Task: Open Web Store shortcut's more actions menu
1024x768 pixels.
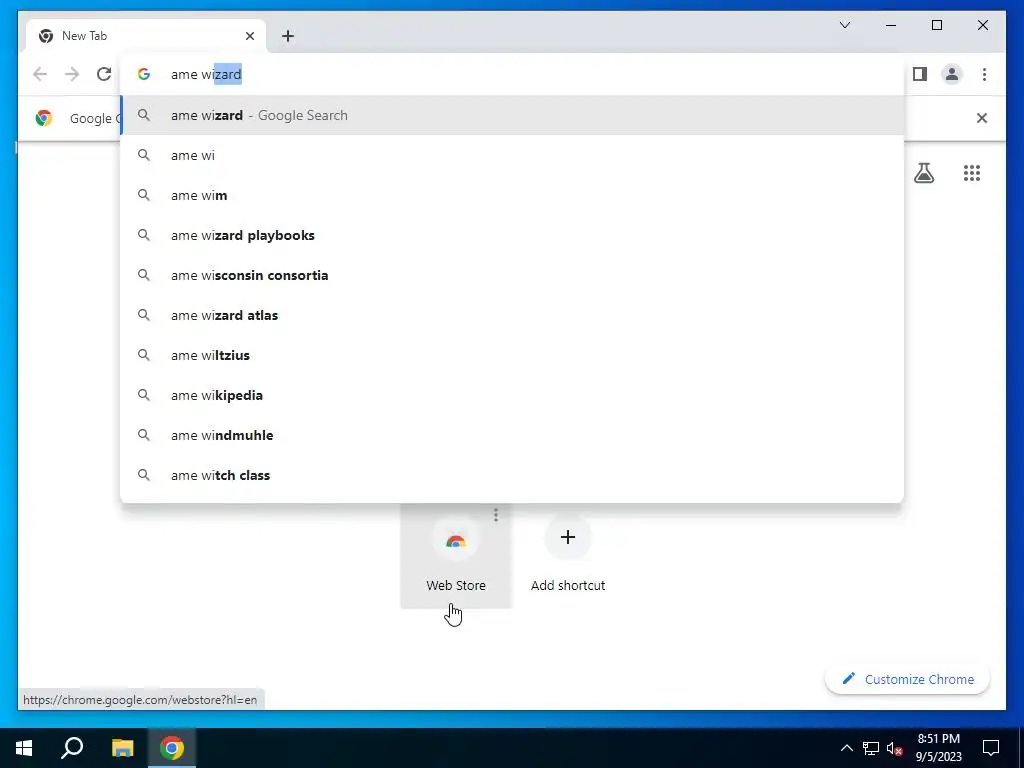Action: pos(496,515)
